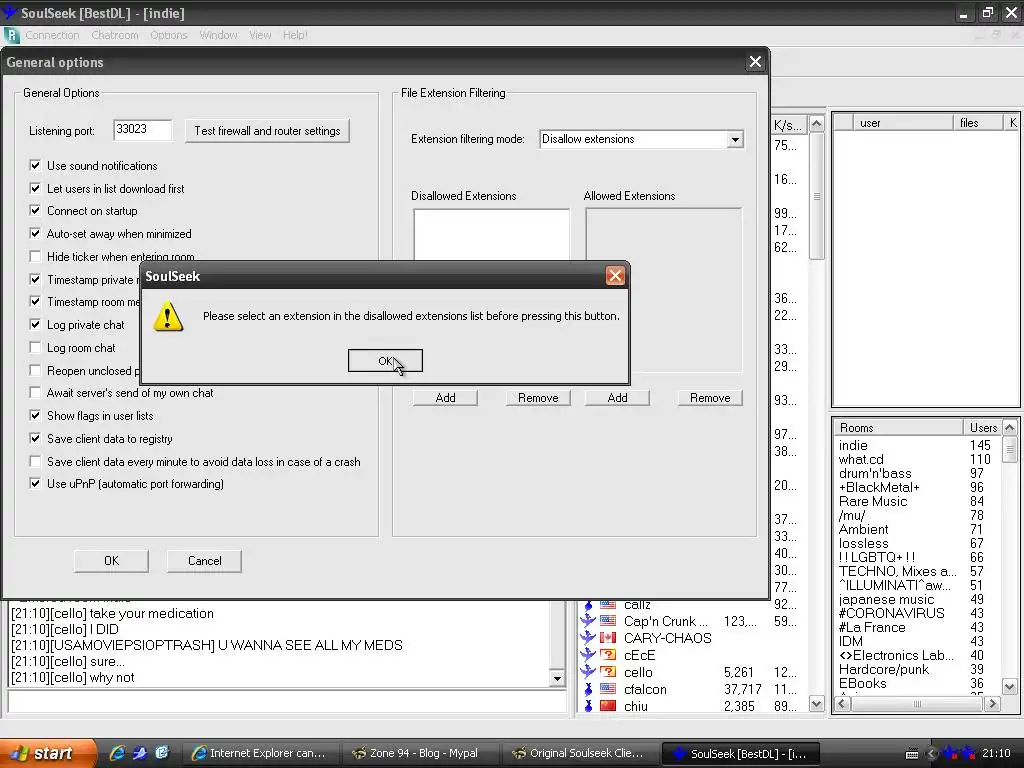
Task: Enable Log room chat checkbox
Action: (x=35, y=347)
